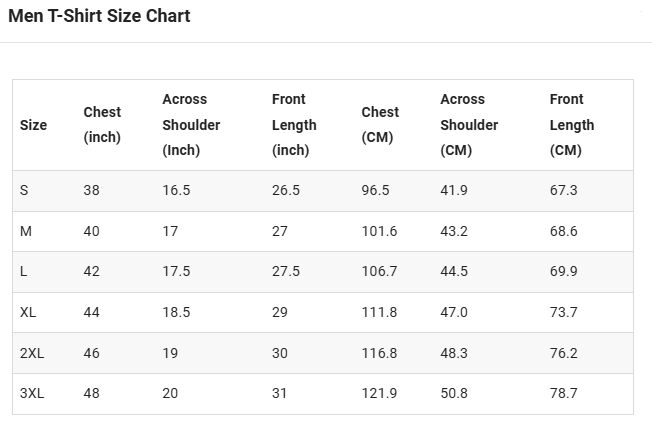652x445 pixels.
Task: Click the Front Length (CM) header
Action: [572, 125]
